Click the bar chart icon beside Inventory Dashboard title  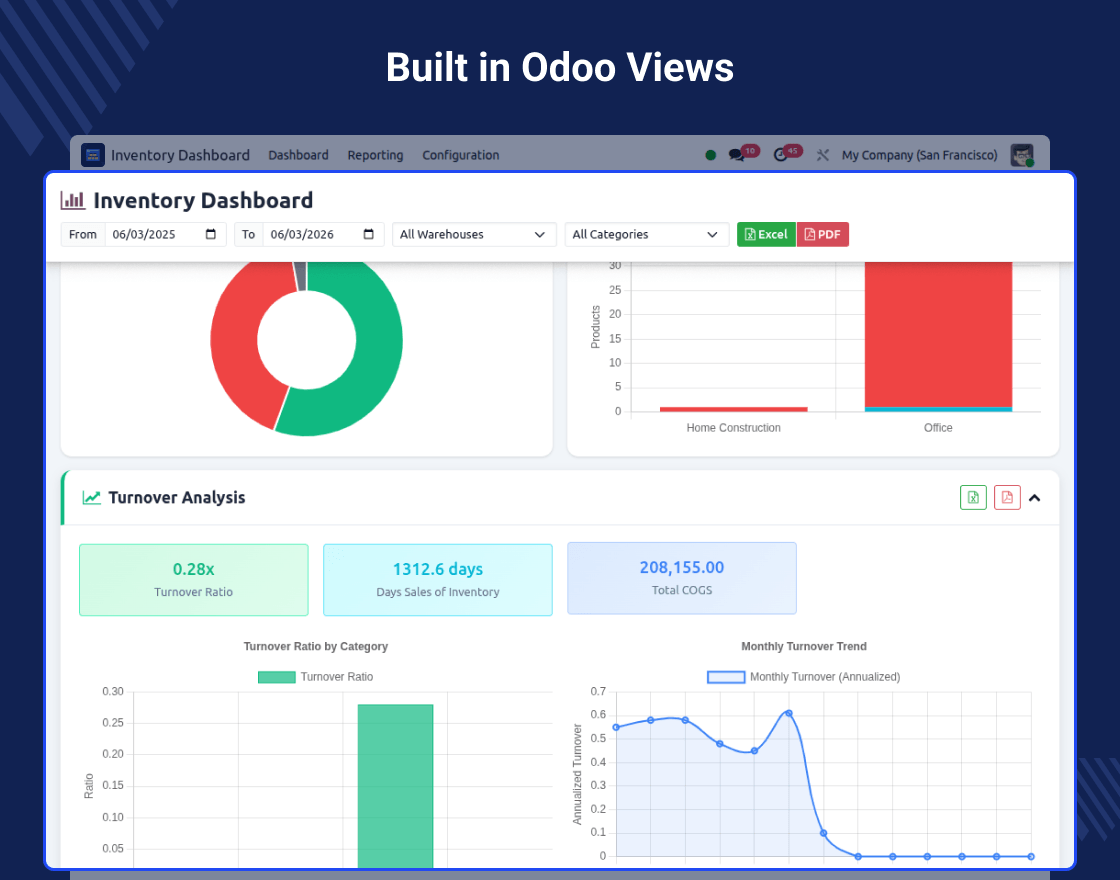point(73,200)
